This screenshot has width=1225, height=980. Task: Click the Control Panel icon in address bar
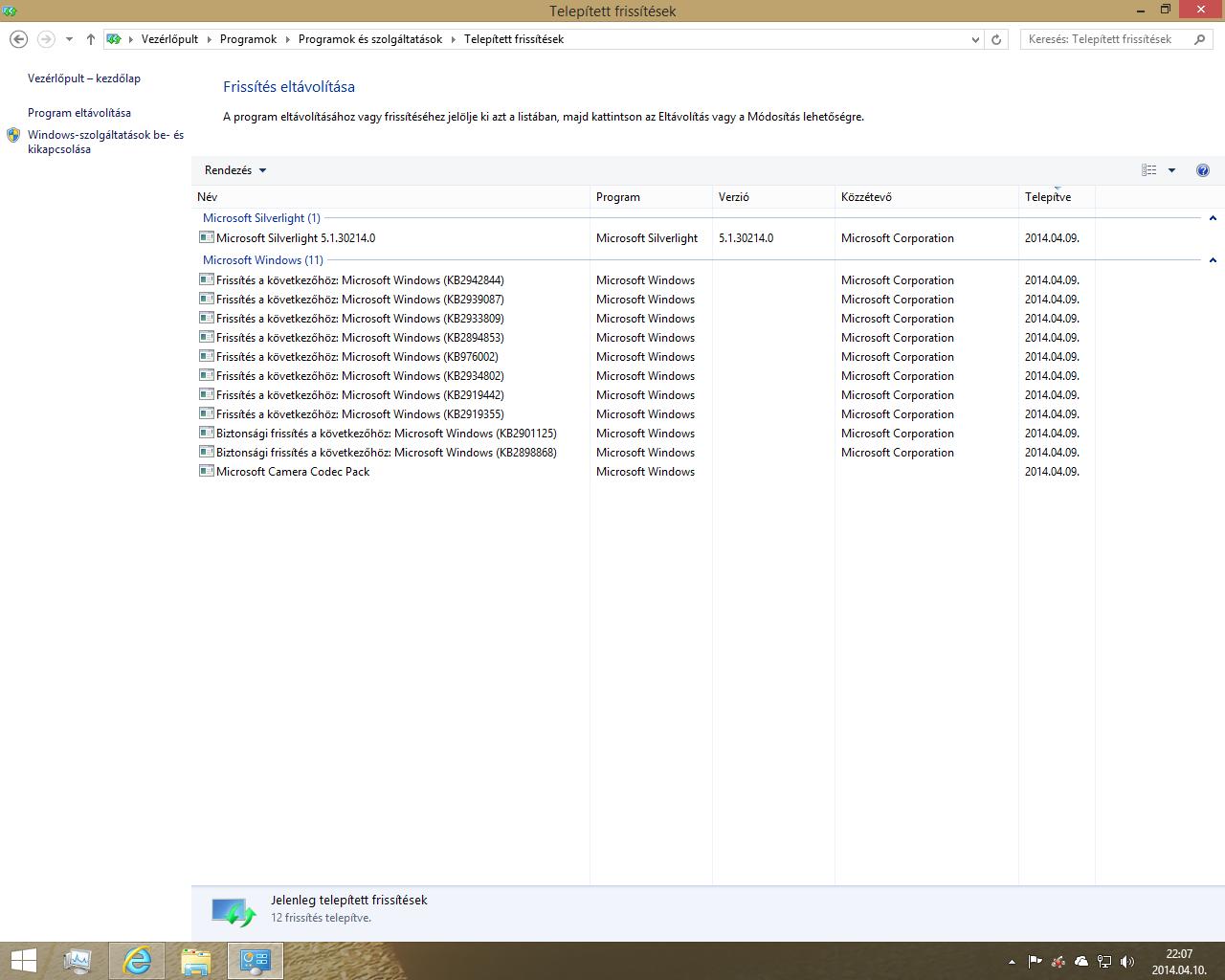coord(114,39)
